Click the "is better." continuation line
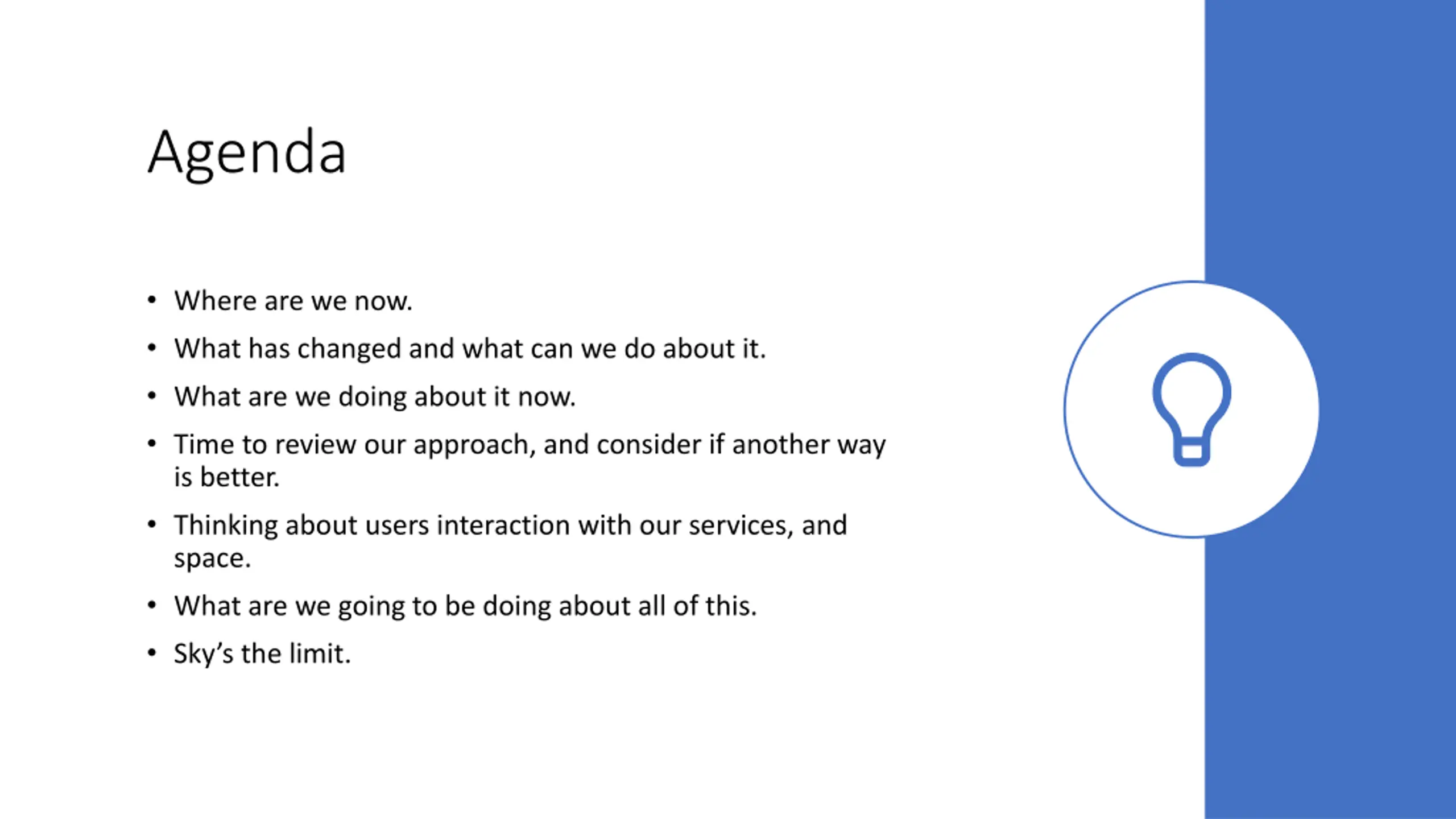 tap(226, 477)
